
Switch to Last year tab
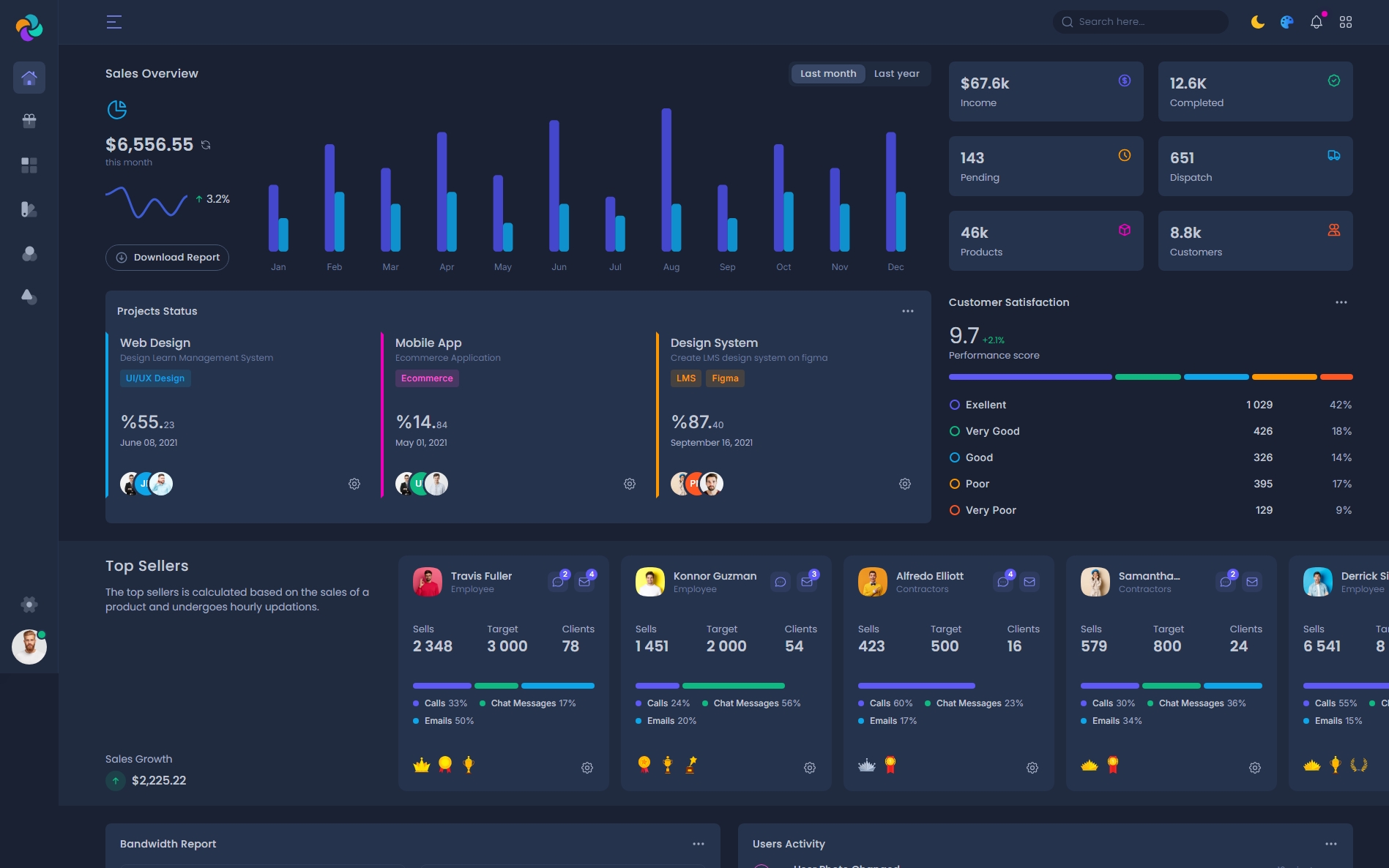(x=897, y=74)
